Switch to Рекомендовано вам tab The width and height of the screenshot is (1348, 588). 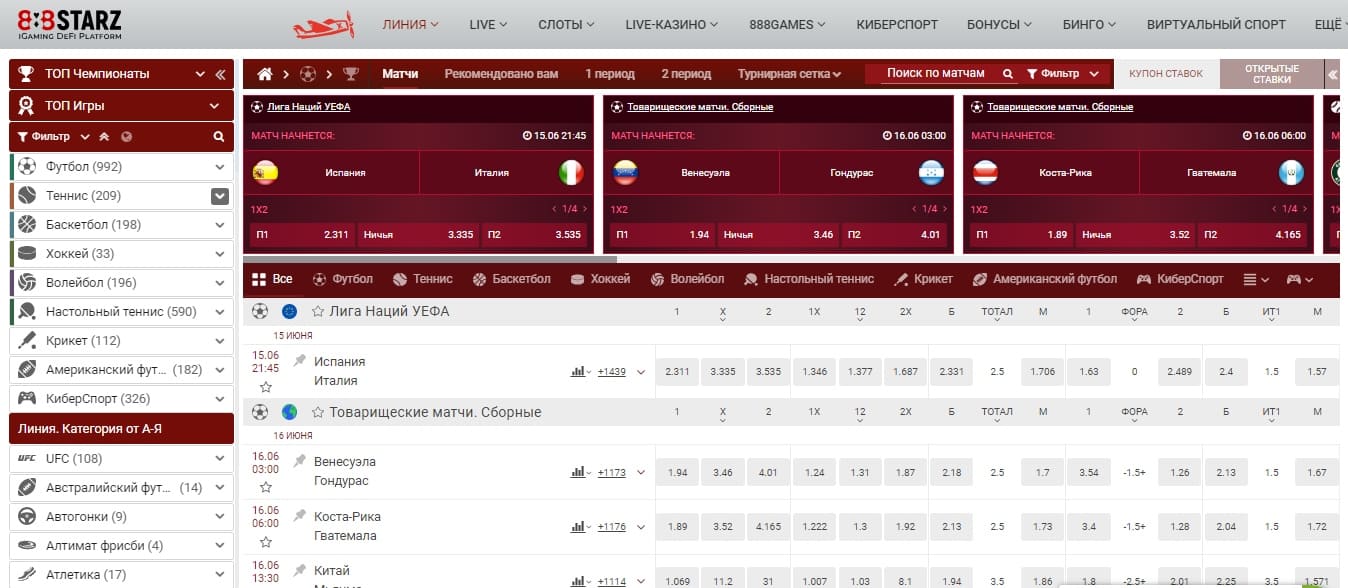click(501, 74)
